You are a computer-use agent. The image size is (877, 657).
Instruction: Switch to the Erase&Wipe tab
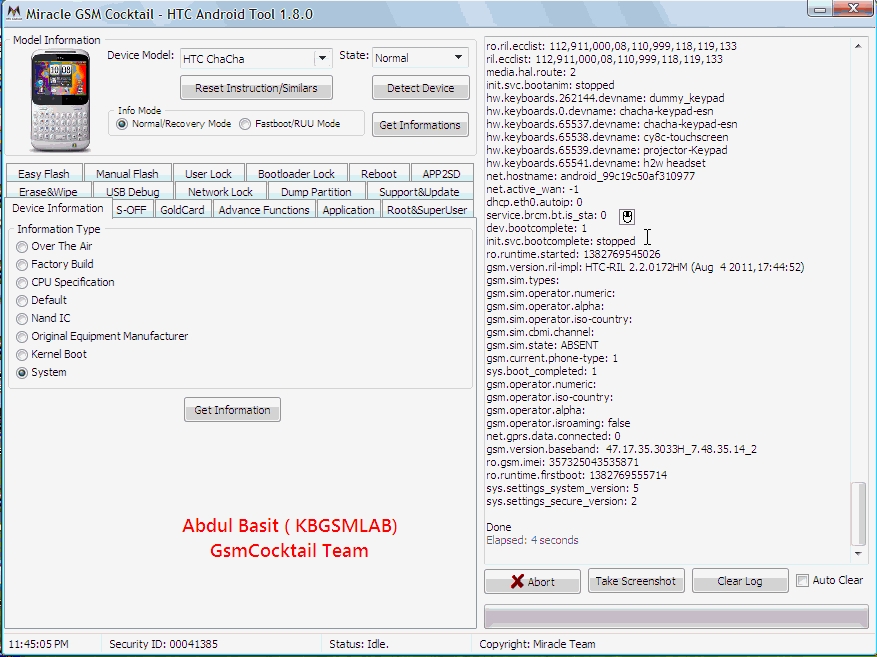tap(48, 192)
